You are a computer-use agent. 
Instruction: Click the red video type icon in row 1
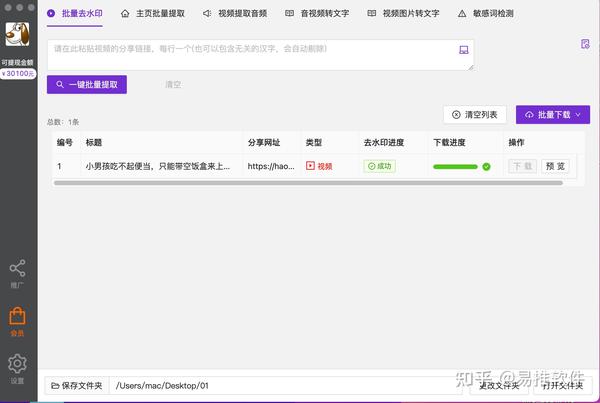[x=310, y=166]
